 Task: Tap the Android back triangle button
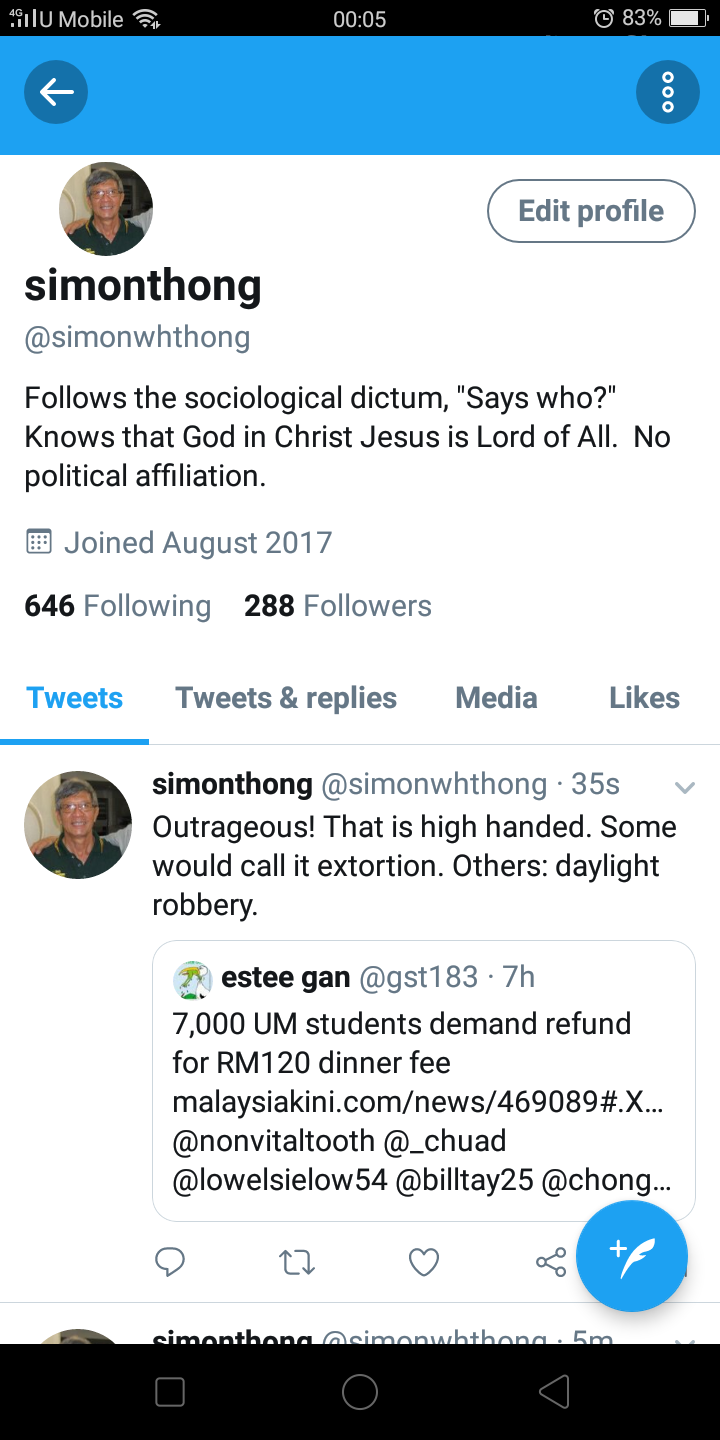tap(553, 1391)
